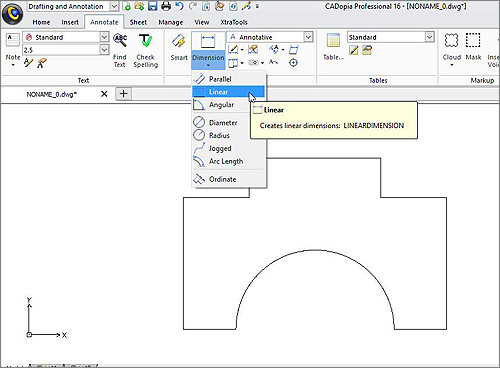
Task: Open the Note button dropdown arrow
Action: [13, 65]
